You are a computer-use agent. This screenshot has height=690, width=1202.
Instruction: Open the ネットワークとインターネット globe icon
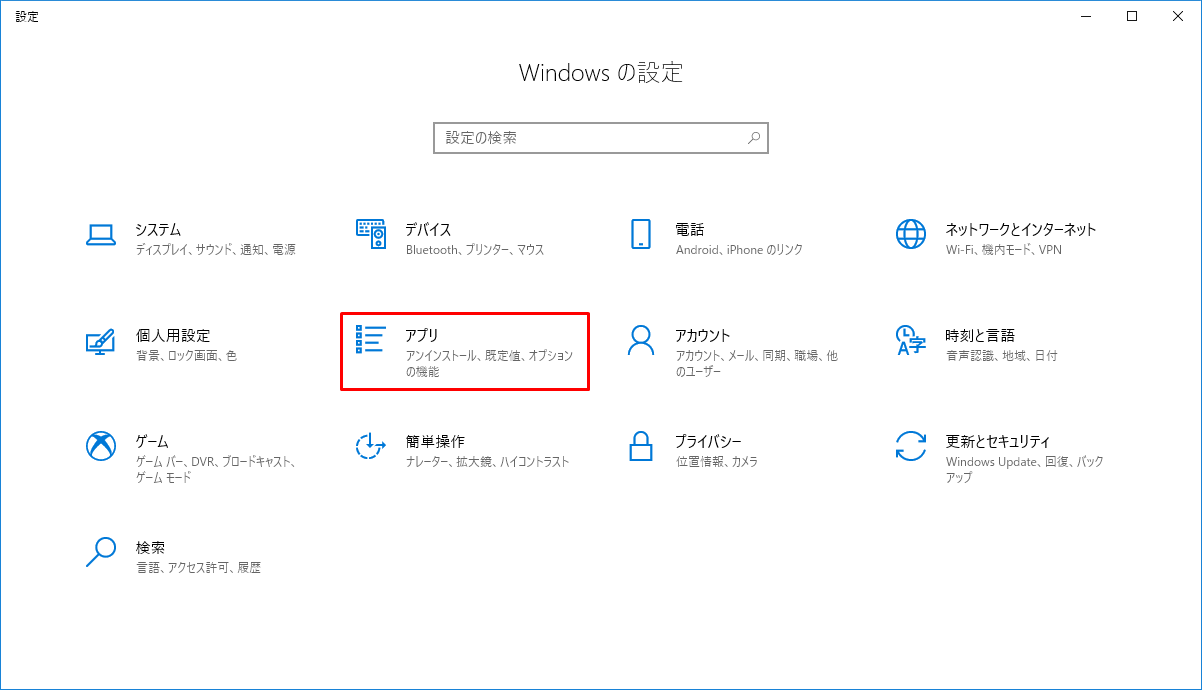[911, 234]
